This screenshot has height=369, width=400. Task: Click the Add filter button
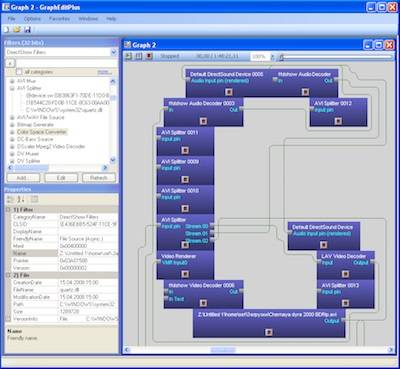tap(23, 178)
